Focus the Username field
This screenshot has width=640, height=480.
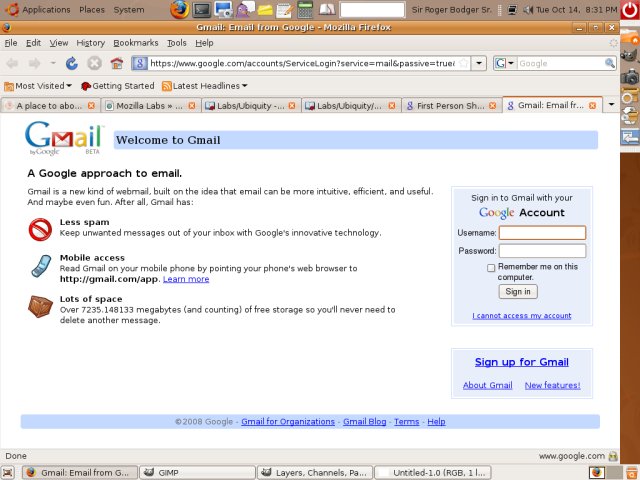542,233
